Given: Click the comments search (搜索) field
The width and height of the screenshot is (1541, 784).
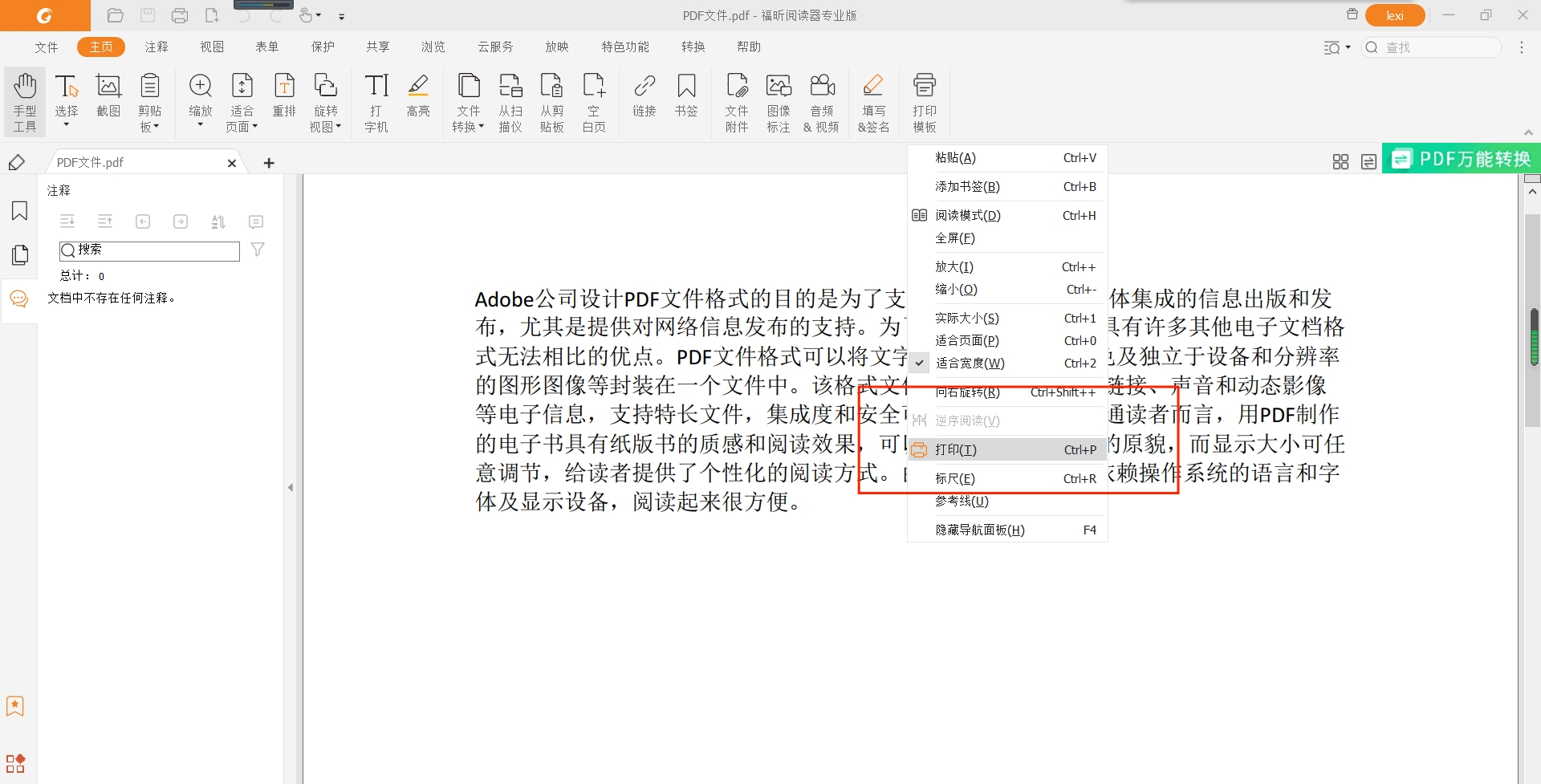Looking at the screenshot, I should click(x=157, y=250).
